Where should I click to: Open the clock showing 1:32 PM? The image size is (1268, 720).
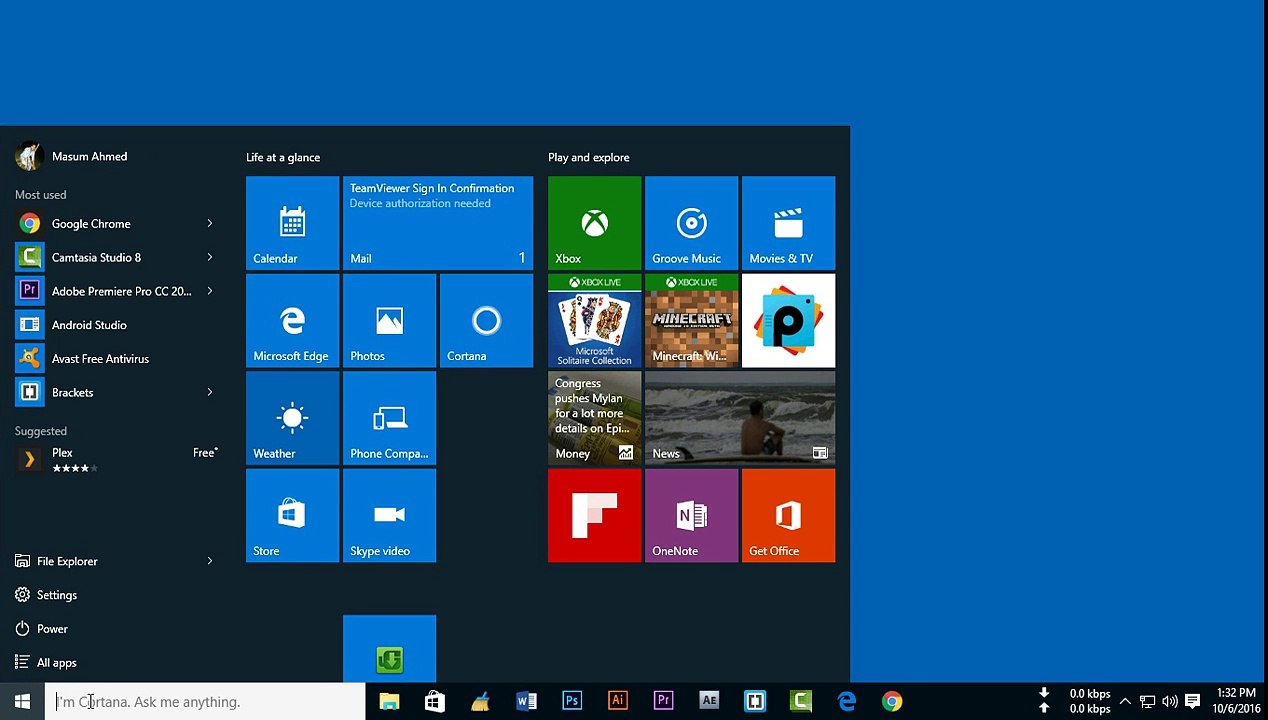(1236, 701)
